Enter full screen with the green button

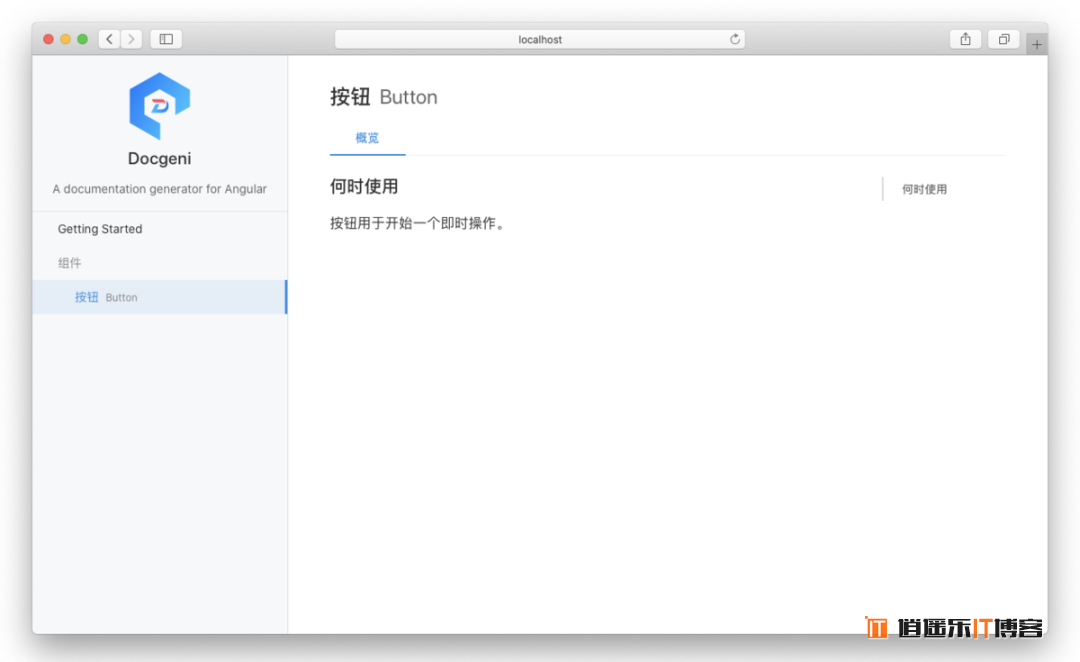(82, 39)
